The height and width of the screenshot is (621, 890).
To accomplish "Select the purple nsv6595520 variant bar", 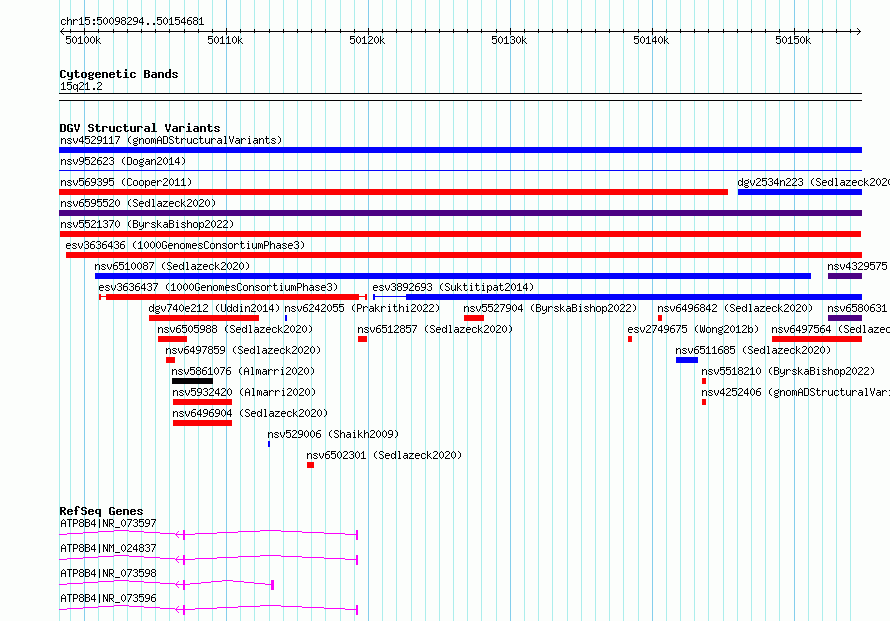I will [460, 213].
